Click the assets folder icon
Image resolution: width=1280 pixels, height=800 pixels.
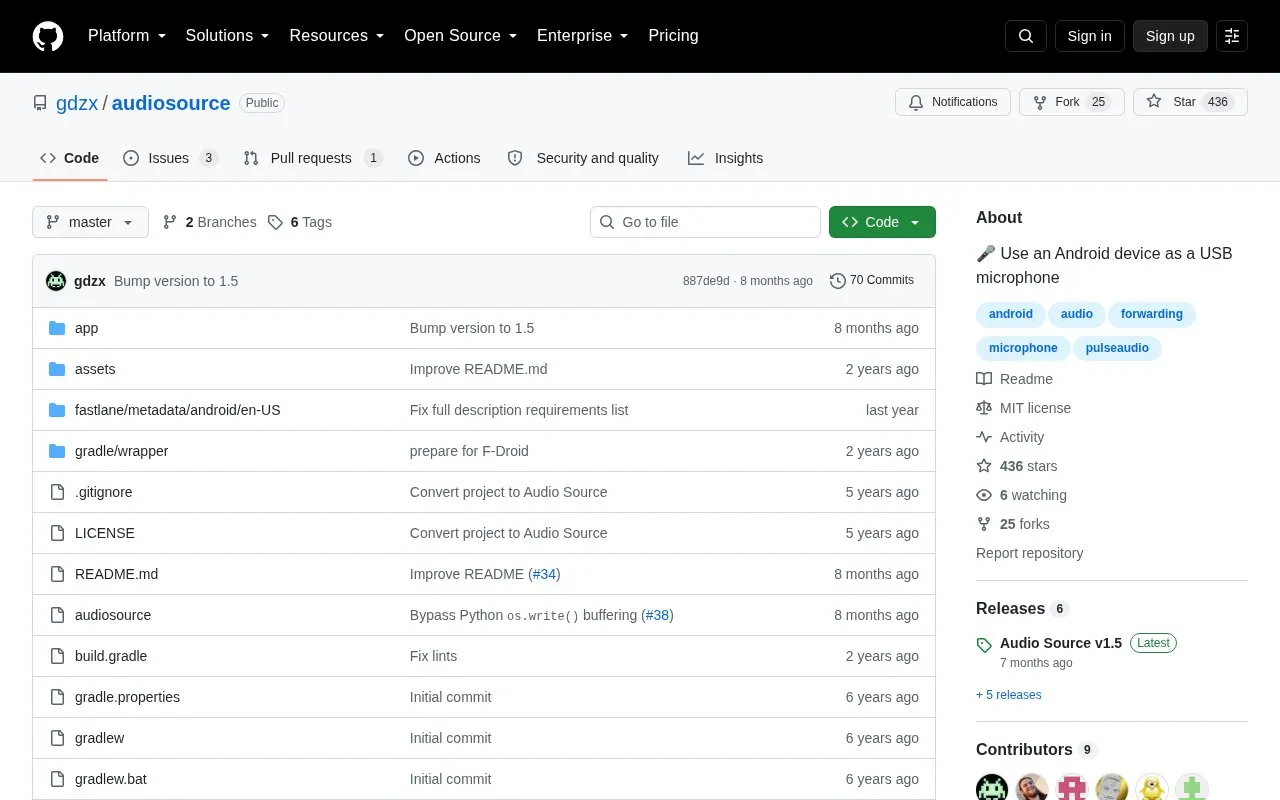click(57, 369)
